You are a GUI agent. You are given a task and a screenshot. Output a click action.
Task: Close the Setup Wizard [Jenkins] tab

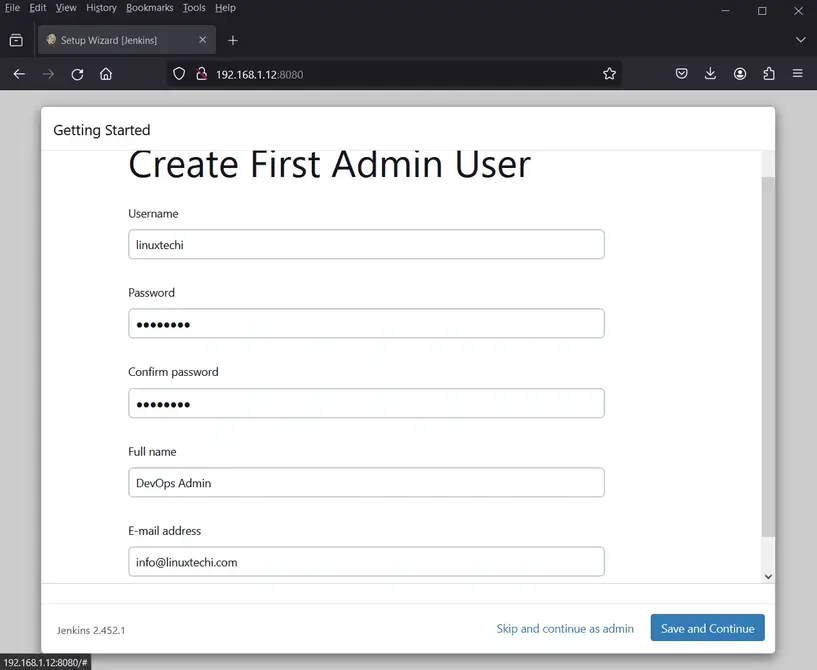tap(203, 40)
